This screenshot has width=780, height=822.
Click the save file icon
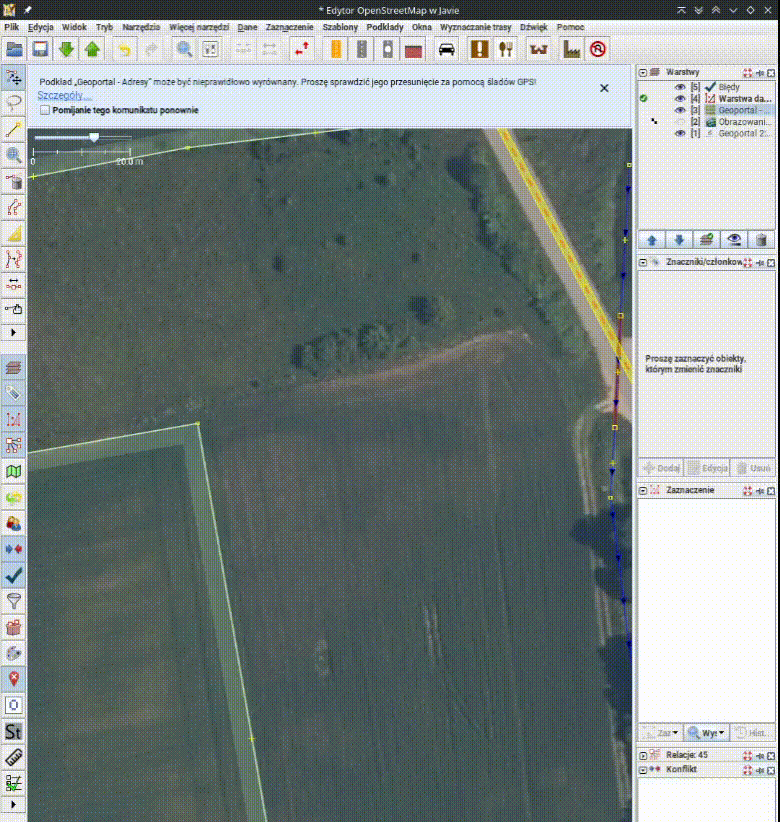tap(40, 49)
